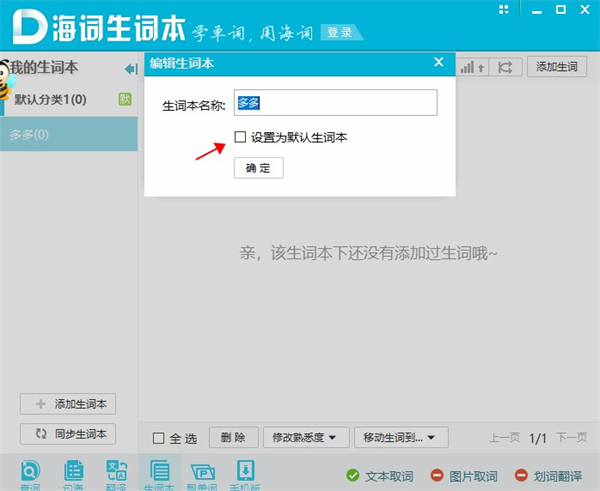Toggle 图片取词 image capture status

[464, 476]
